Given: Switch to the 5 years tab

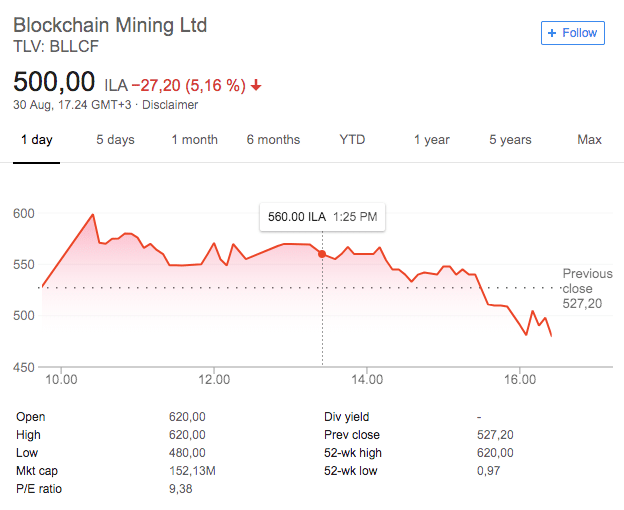Looking at the screenshot, I should click(510, 140).
